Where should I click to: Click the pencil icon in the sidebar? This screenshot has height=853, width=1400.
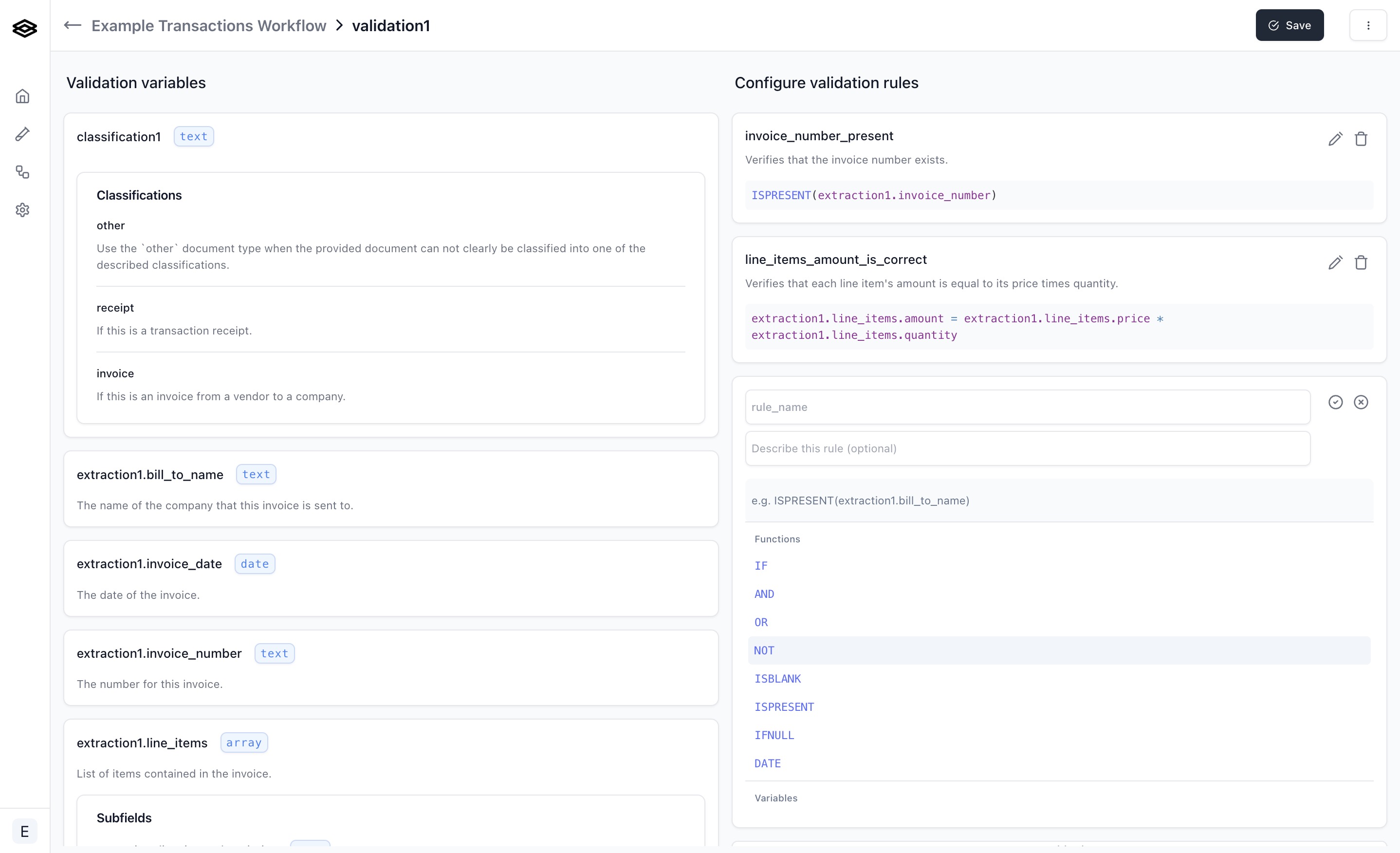(22, 134)
